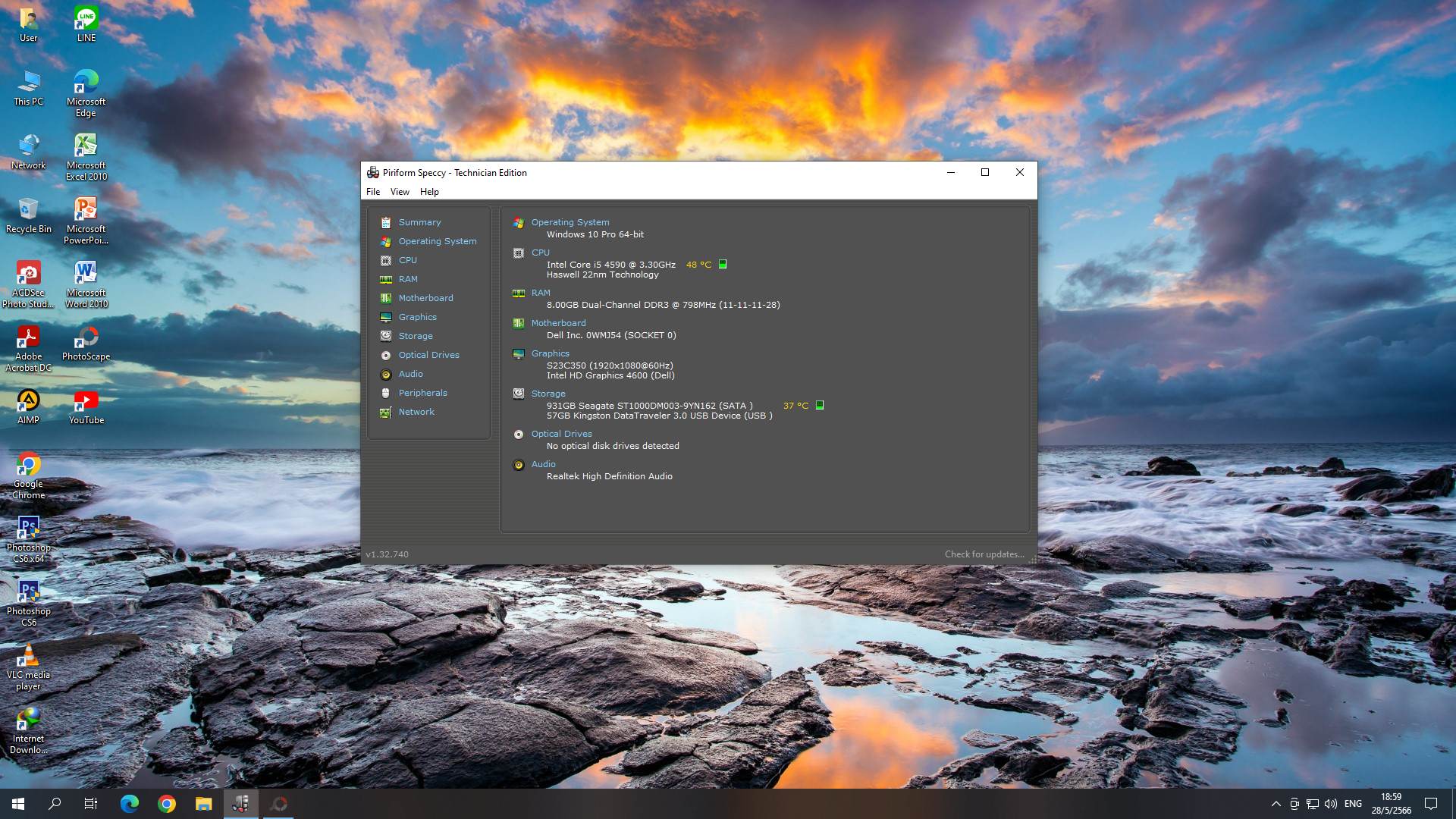Click the Audio speaker icon in the sidebar

pos(386,374)
